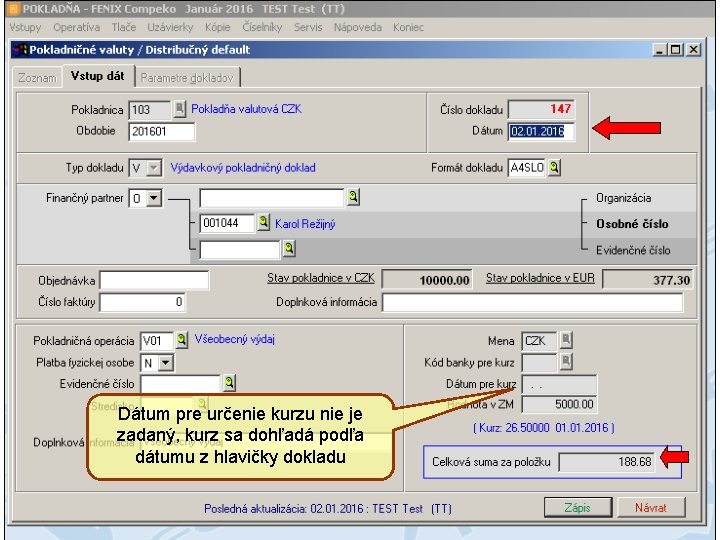
Task: Click the Objednávka input field
Action: (x=154, y=280)
